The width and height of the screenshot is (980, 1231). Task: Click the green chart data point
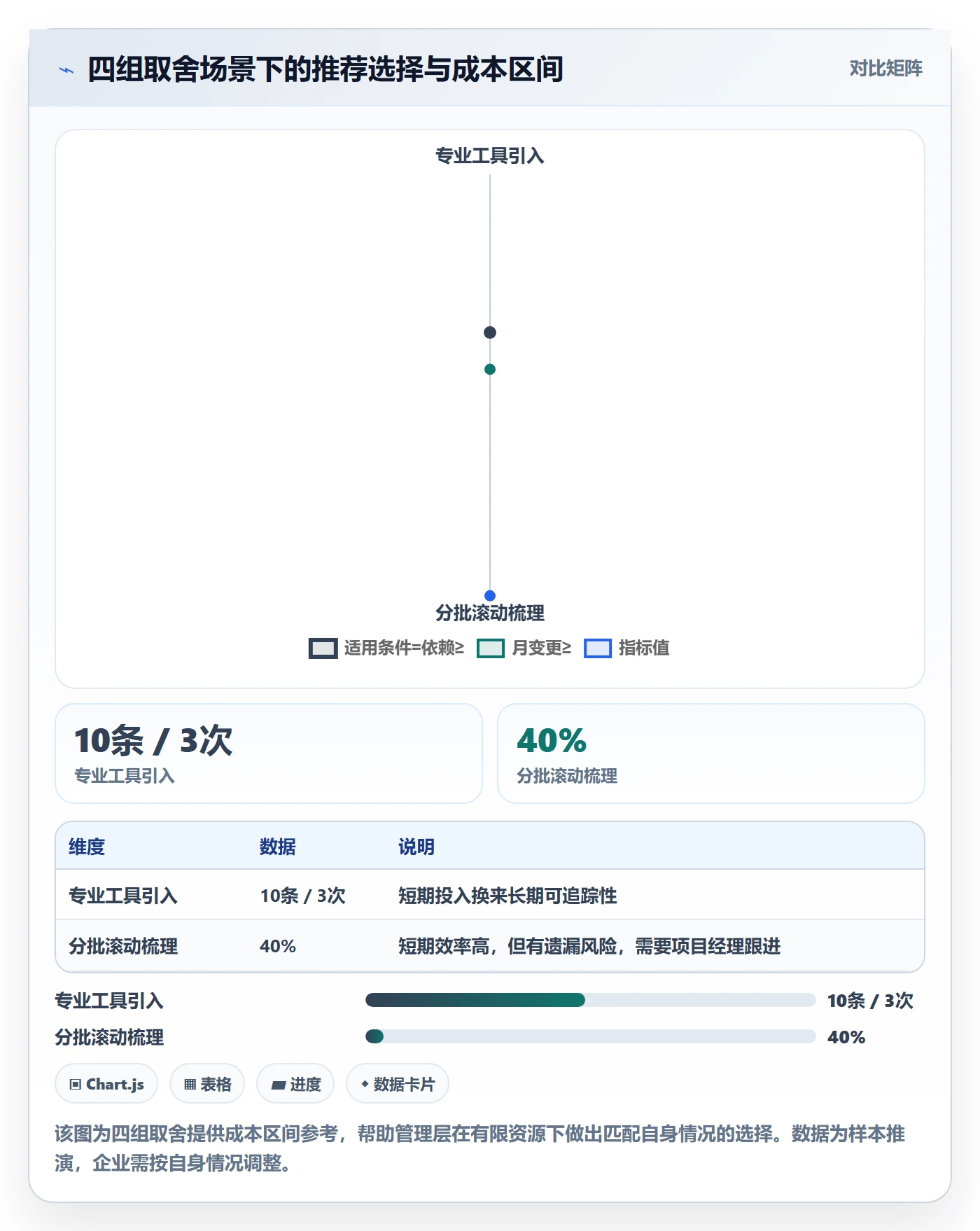tap(490, 370)
